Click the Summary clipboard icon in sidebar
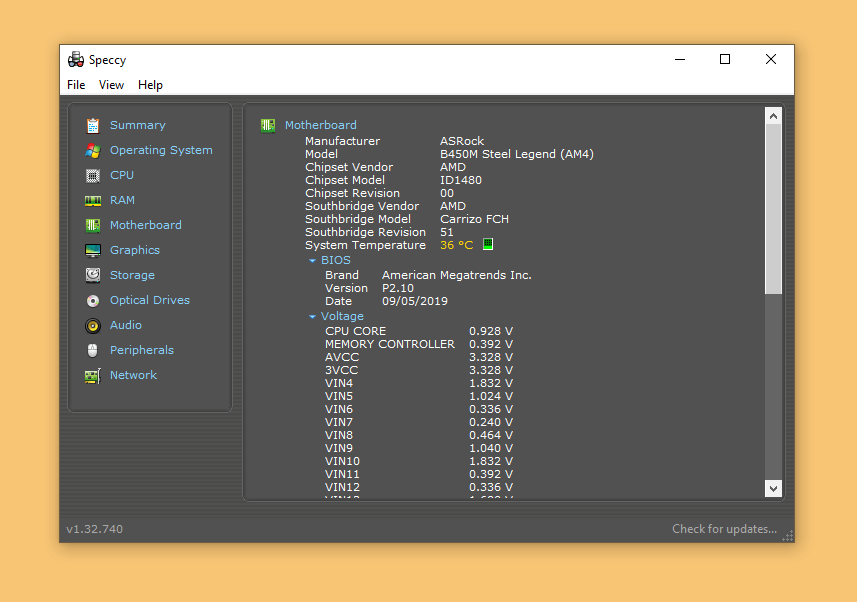Viewport: 857px width, 602px height. point(93,125)
